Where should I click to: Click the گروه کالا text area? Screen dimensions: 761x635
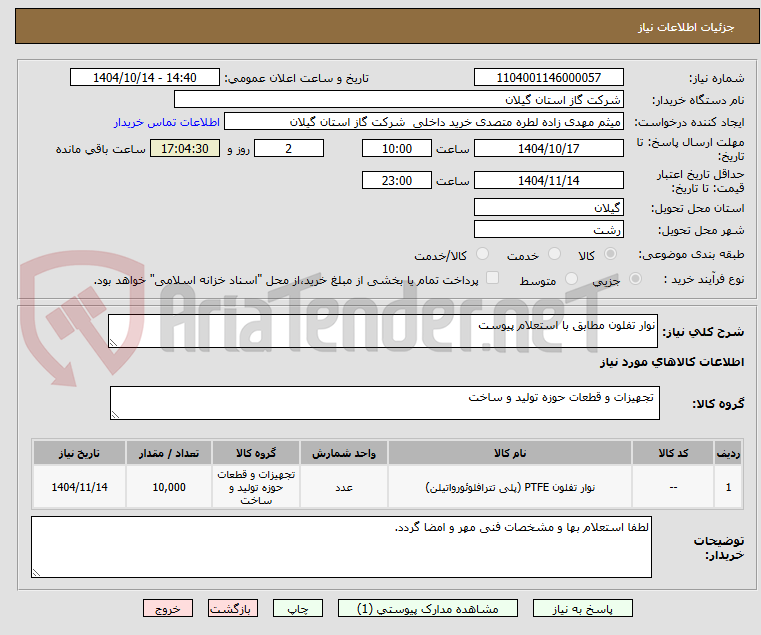click(384, 403)
